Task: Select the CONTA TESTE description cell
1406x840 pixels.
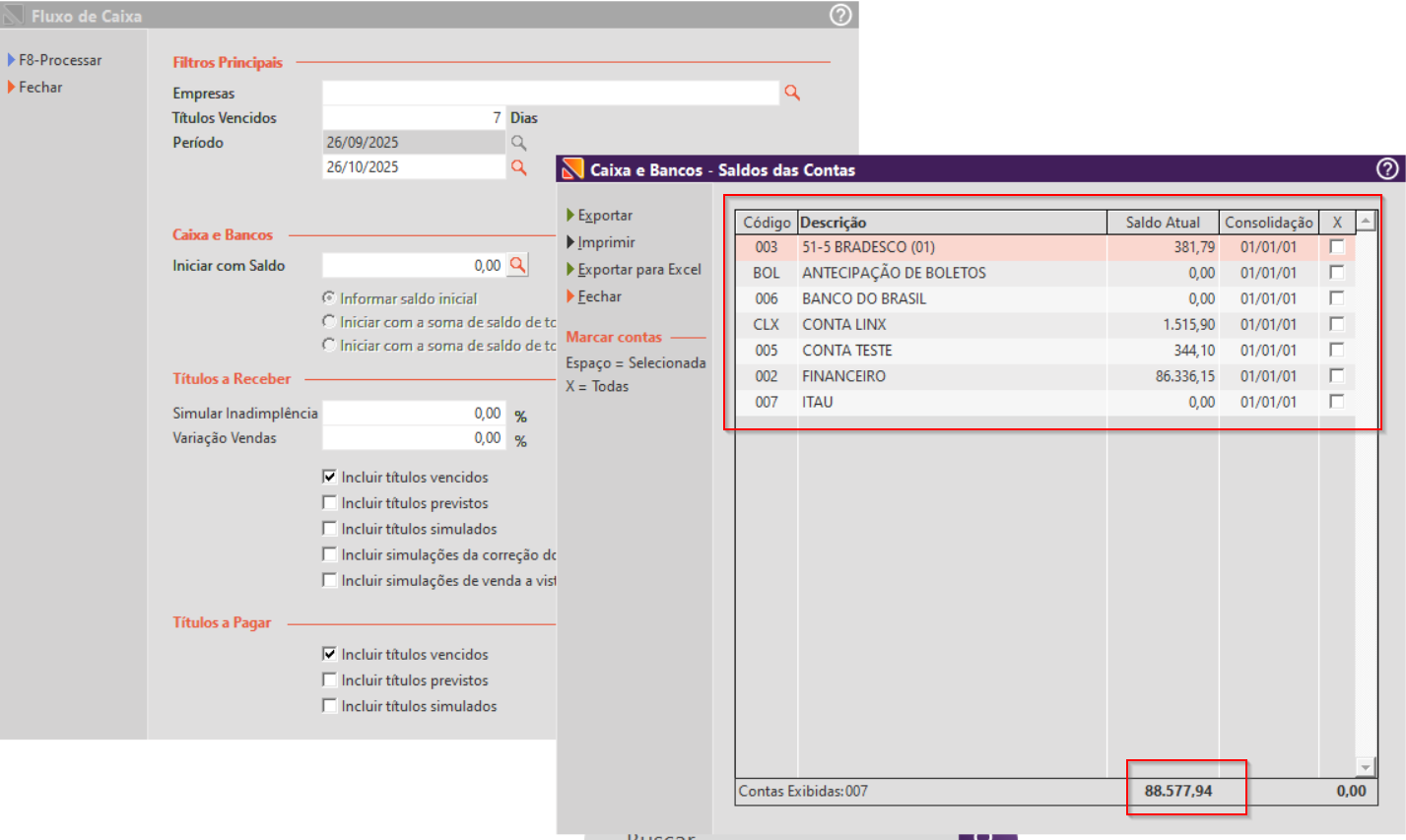Action: tap(952, 351)
